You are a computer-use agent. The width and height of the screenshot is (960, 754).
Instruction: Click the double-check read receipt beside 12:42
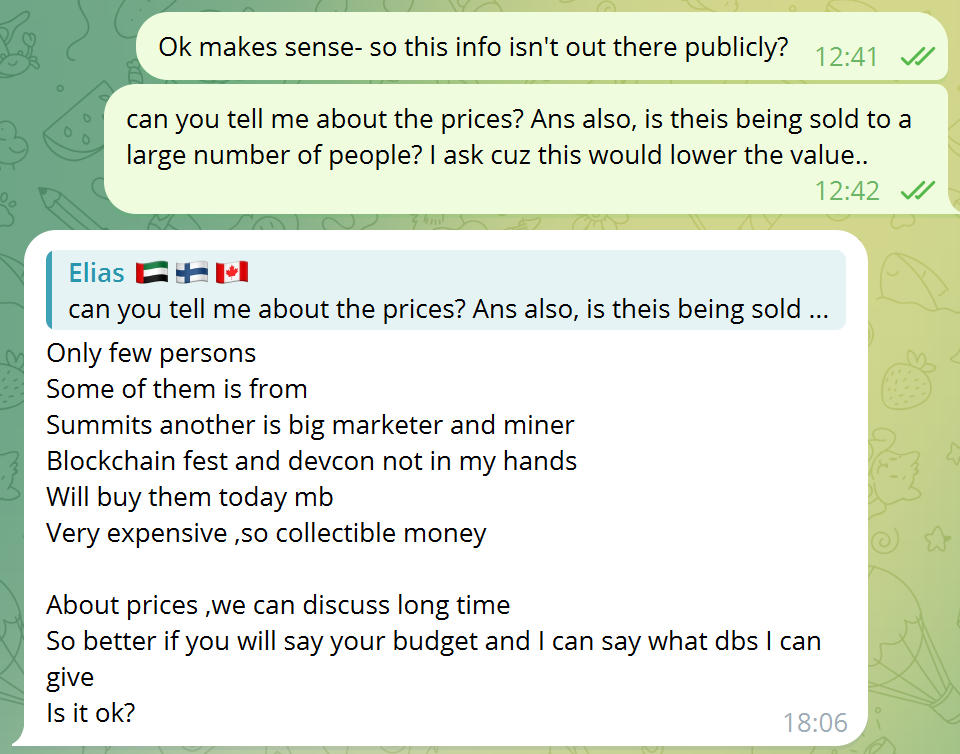[x=917, y=191]
